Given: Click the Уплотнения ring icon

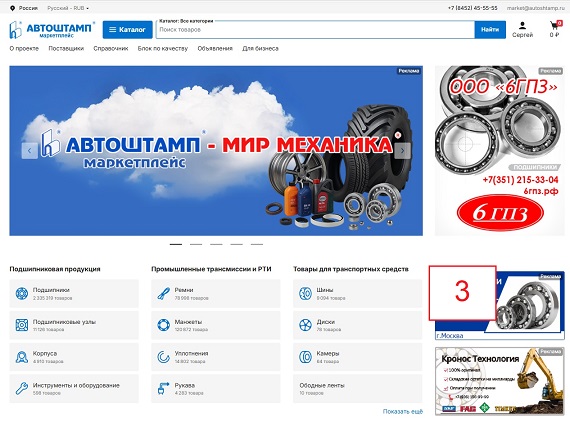Looking at the screenshot, I should point(163,357).
